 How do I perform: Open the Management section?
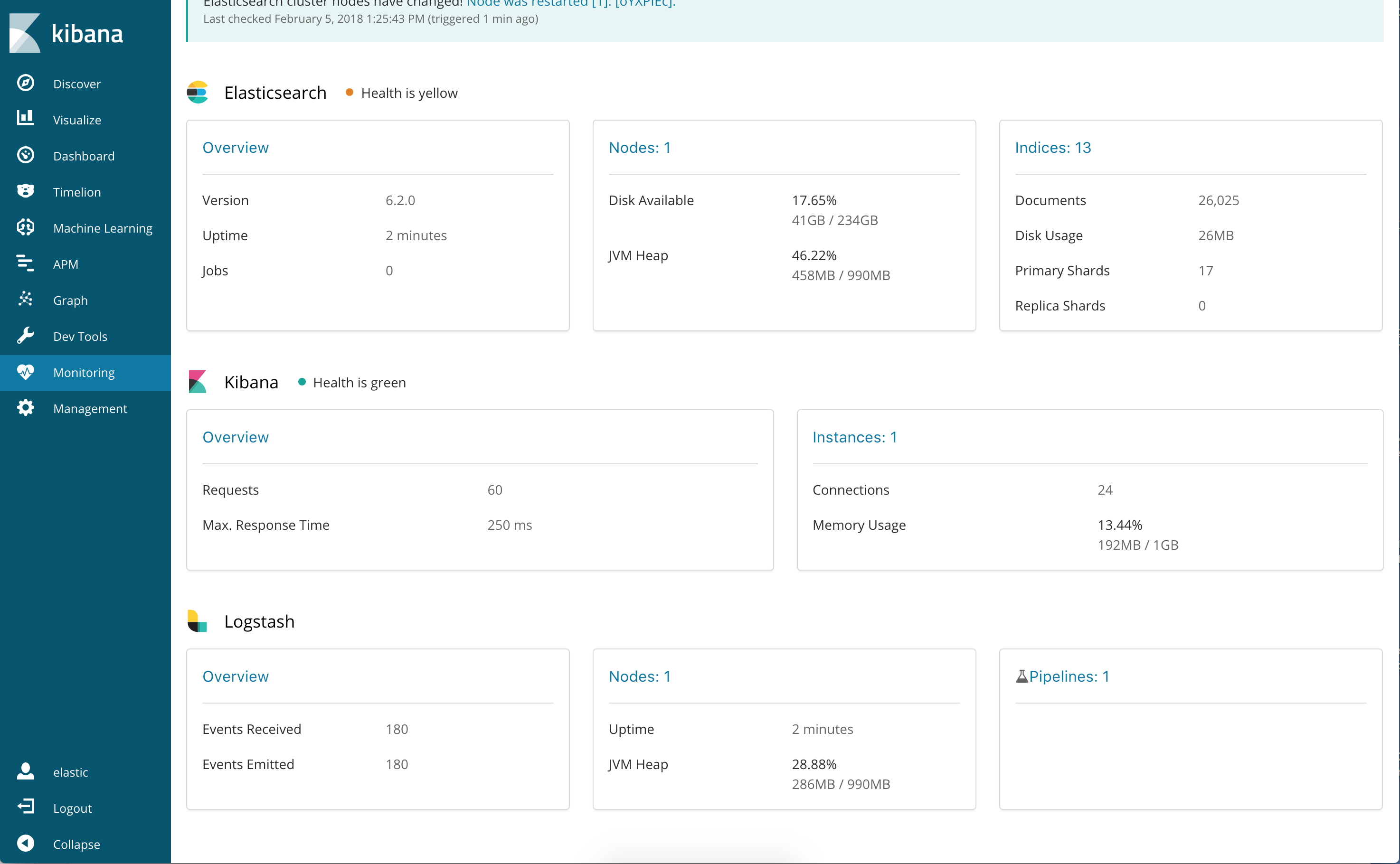(90, 408)
